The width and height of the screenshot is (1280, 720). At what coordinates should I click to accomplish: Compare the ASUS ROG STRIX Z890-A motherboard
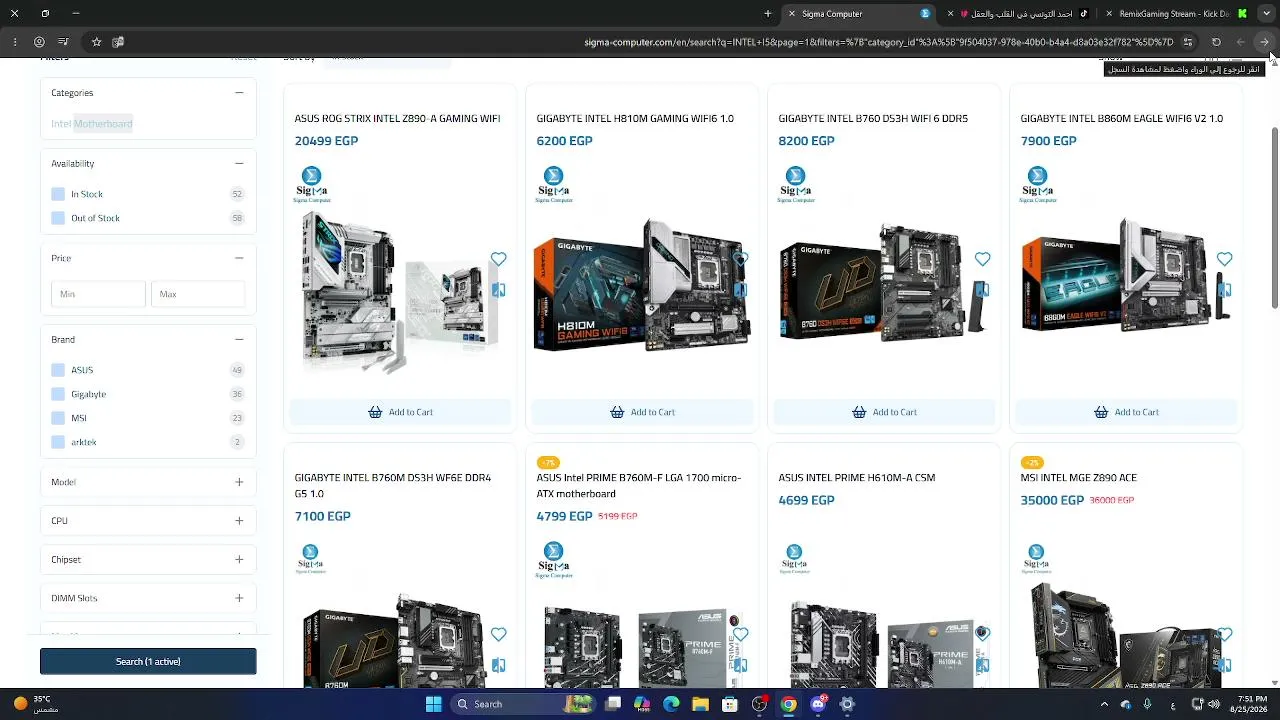(x=498, y=290)
